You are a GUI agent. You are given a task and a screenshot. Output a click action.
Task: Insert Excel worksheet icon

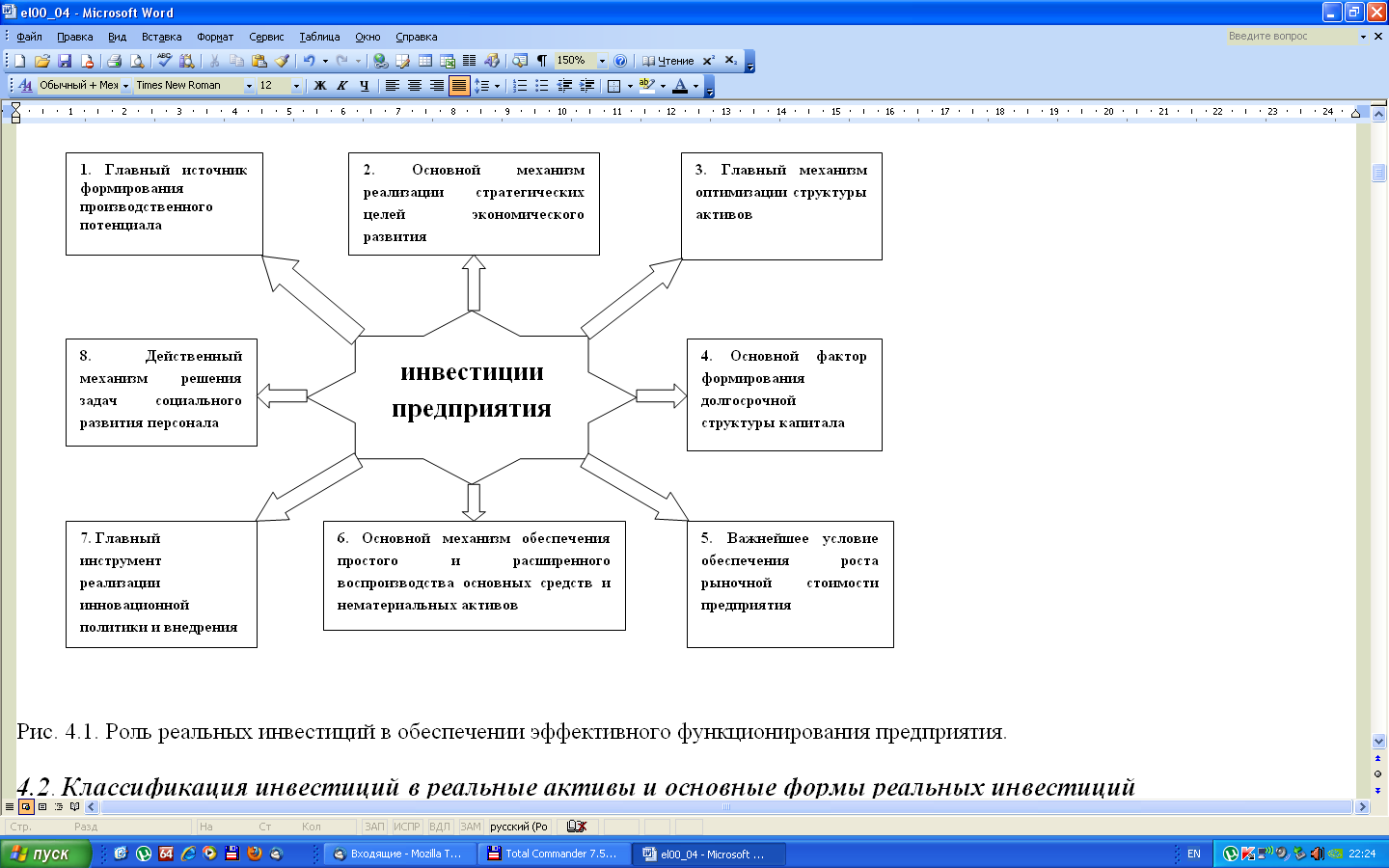click(x=447, y=61)
